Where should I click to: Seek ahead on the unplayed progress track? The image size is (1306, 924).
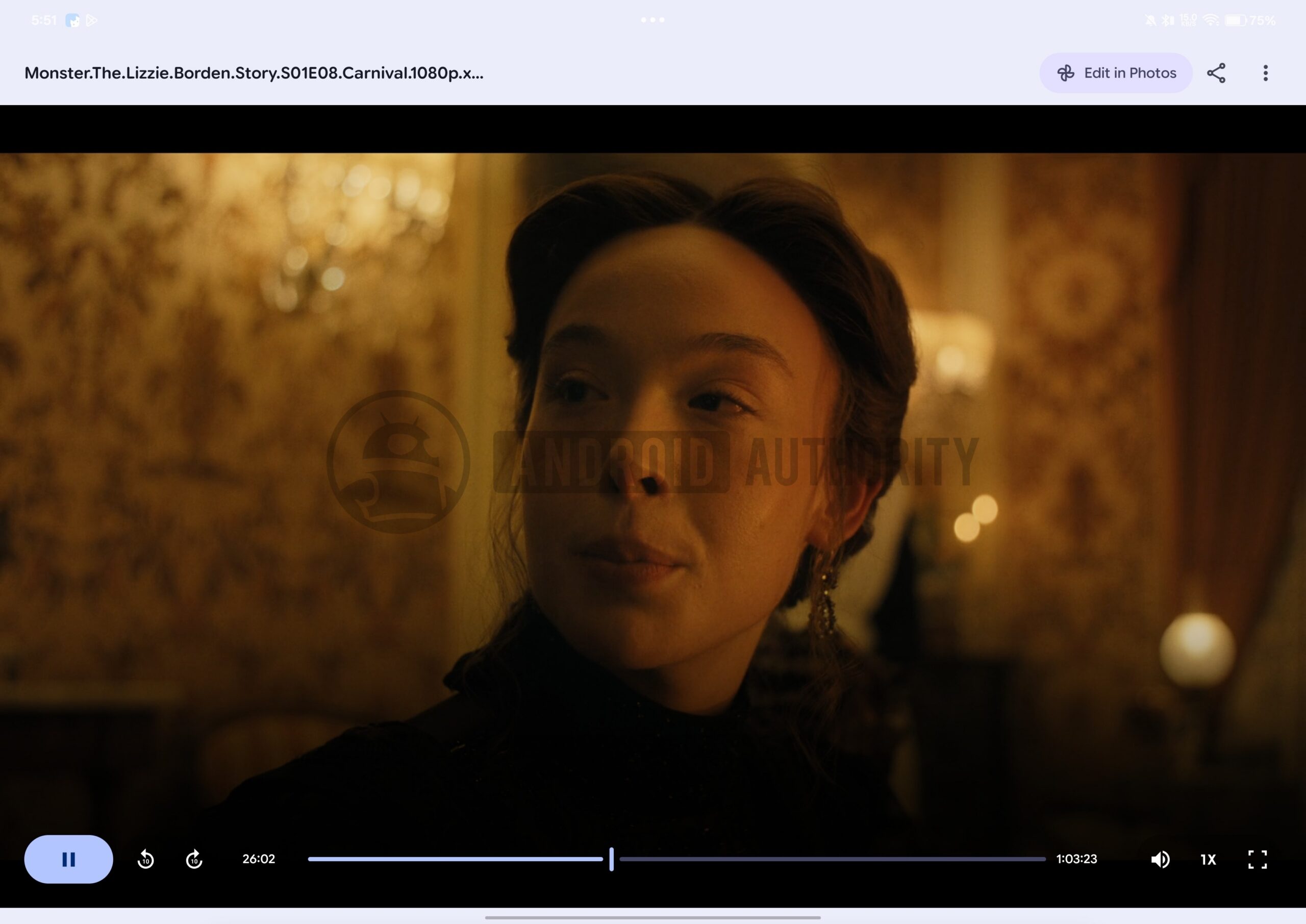[x=832, y=859]
